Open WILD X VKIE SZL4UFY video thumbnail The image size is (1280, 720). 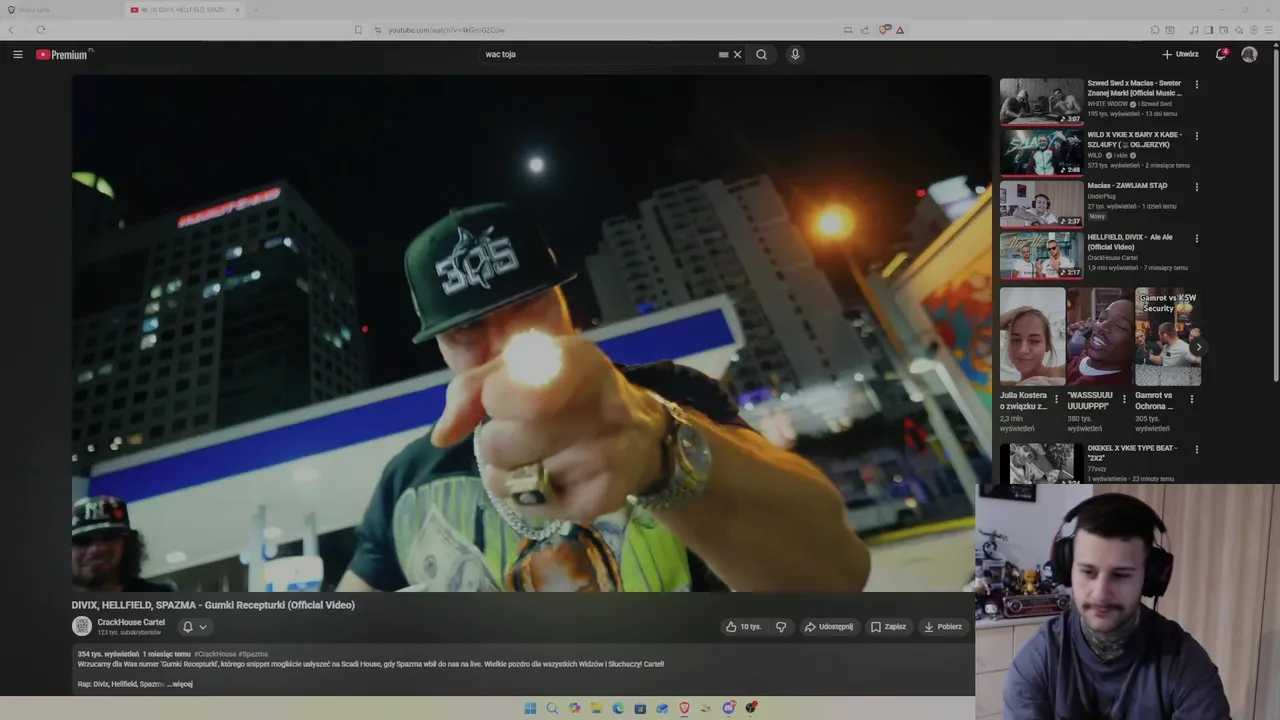tap(1041, 152)
